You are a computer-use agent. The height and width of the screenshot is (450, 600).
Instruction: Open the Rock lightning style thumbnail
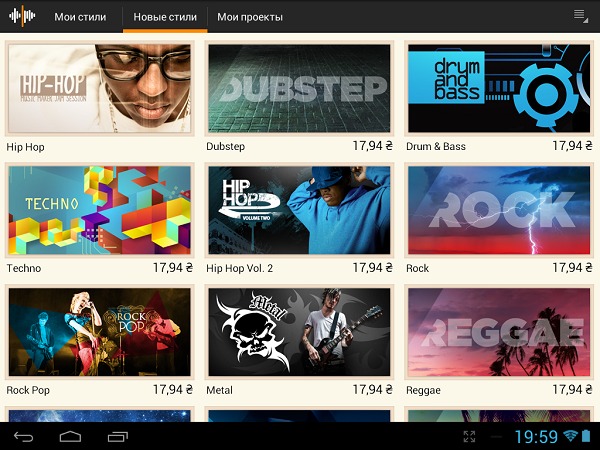[499, 210]
